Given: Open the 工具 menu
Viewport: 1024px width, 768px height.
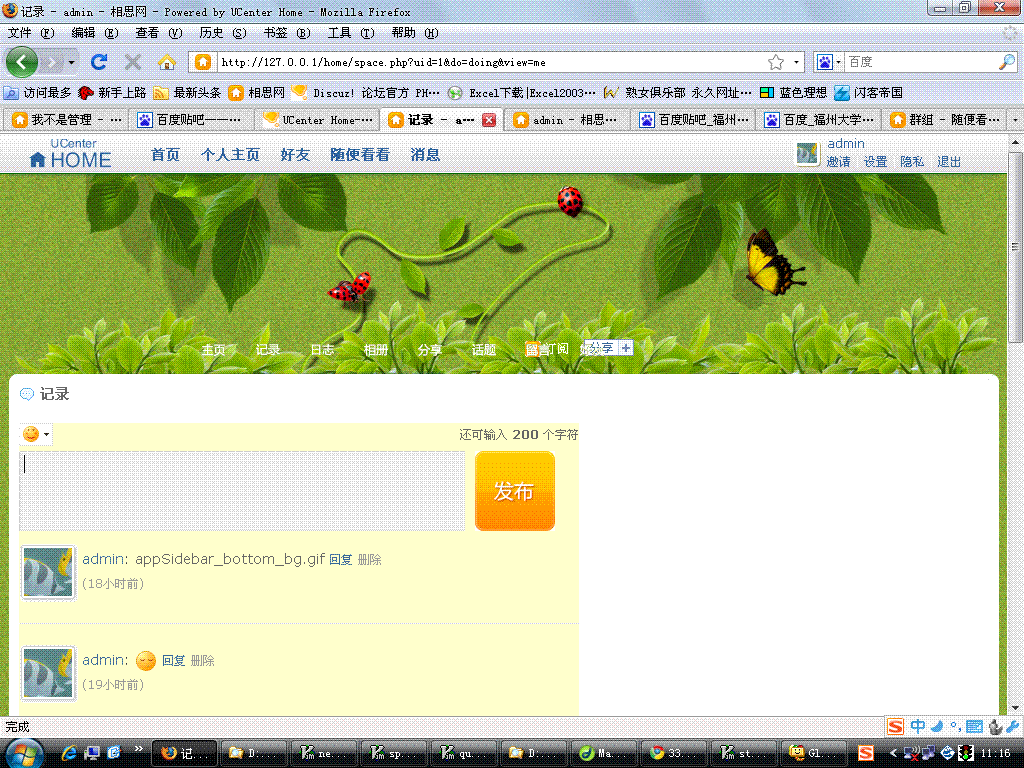Looking at the screenshot, I should tap(351, 33).
